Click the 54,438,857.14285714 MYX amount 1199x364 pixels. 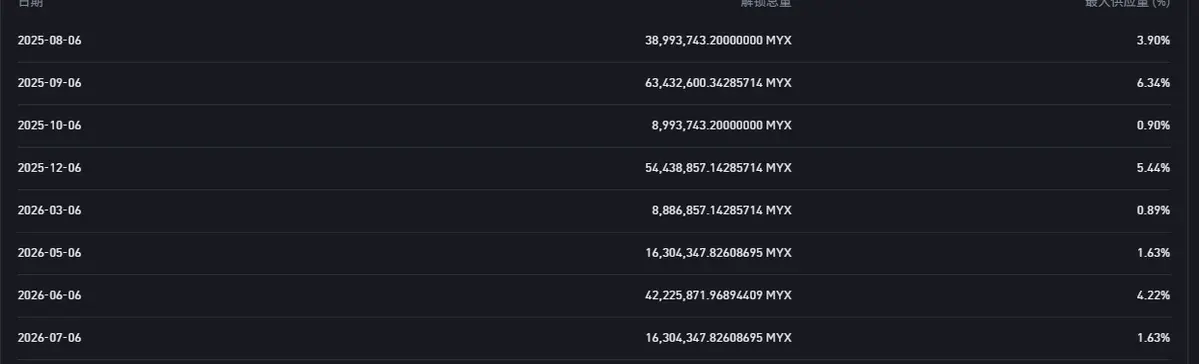718,167
